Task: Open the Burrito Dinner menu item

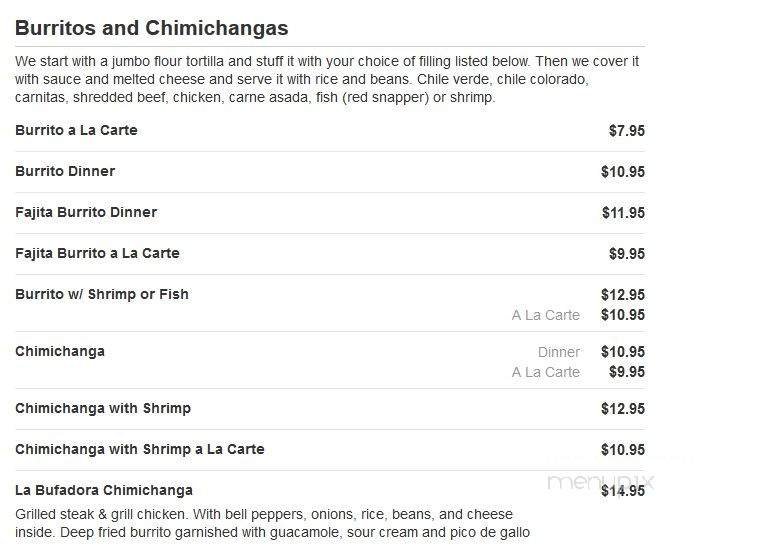Action: [x=65, y=171]
